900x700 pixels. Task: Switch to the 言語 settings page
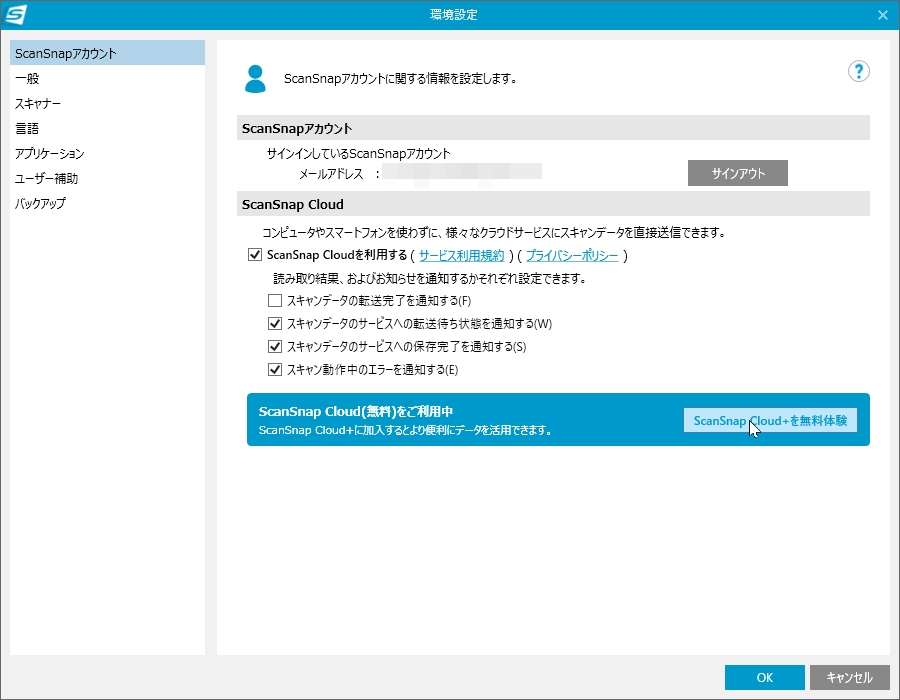pos(107,129)
